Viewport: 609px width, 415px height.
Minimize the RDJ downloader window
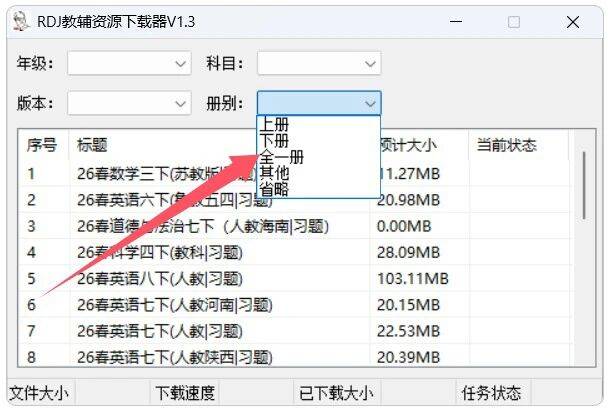point(456,21)
